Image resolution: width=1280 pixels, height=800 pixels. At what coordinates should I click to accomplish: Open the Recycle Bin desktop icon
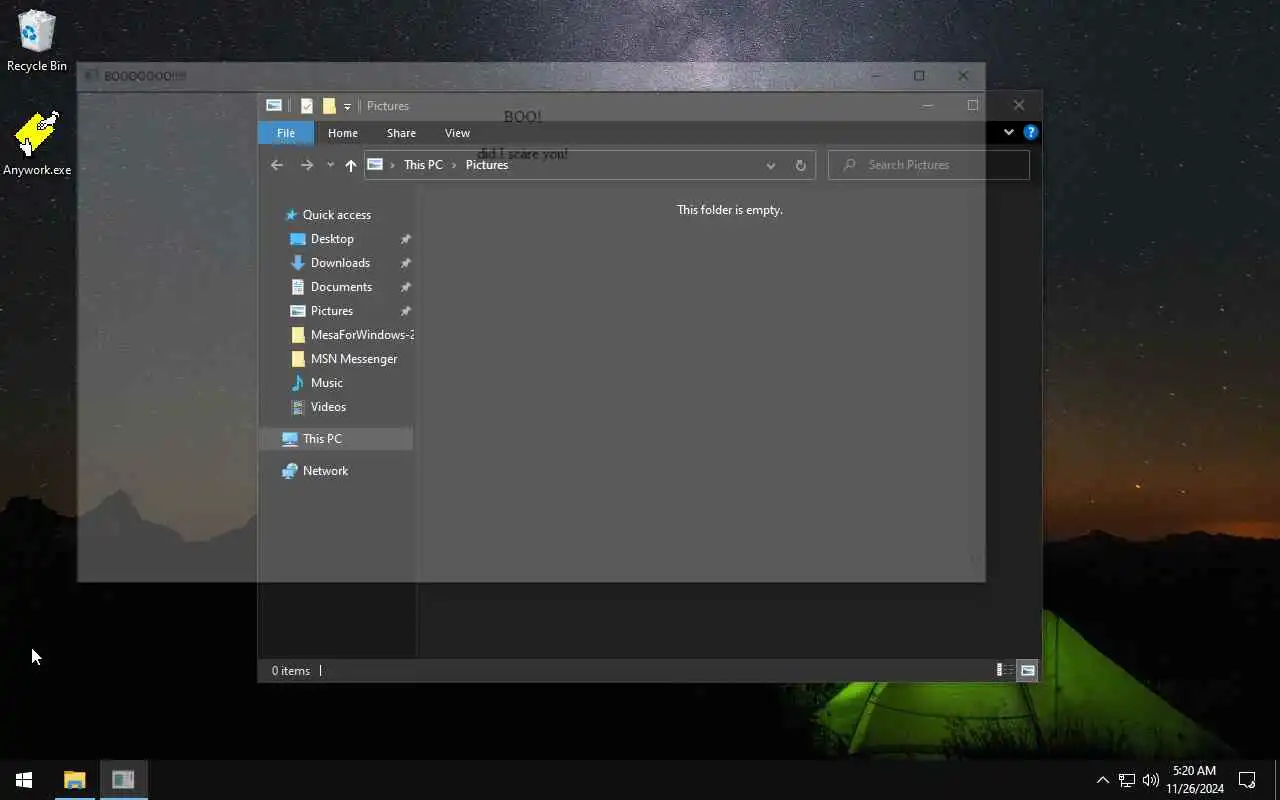click(x=37, y=41)
